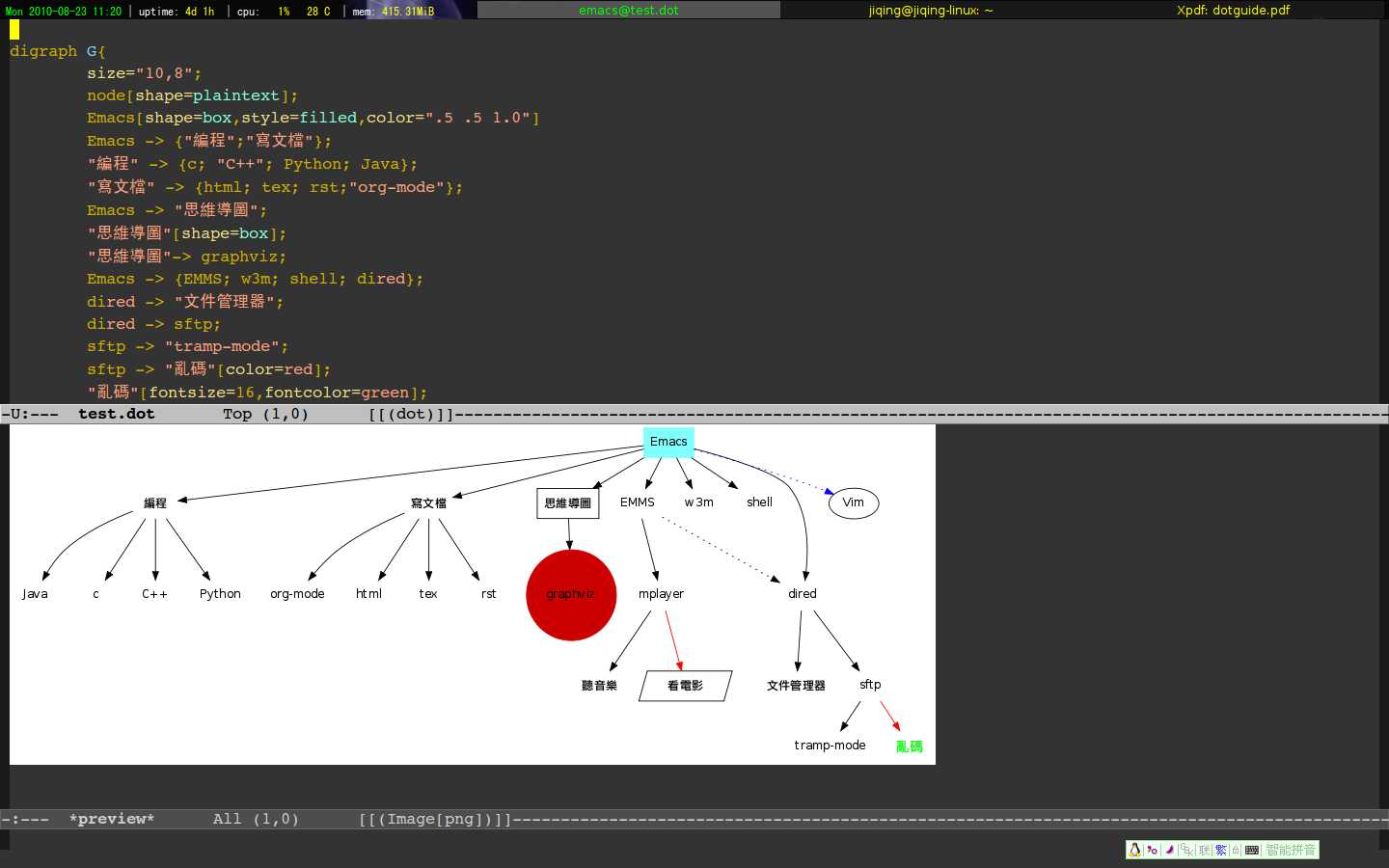Click the boxed 思維導圖 node
The height and width of the screenshot is (868, 1389).
coord(568,503)
